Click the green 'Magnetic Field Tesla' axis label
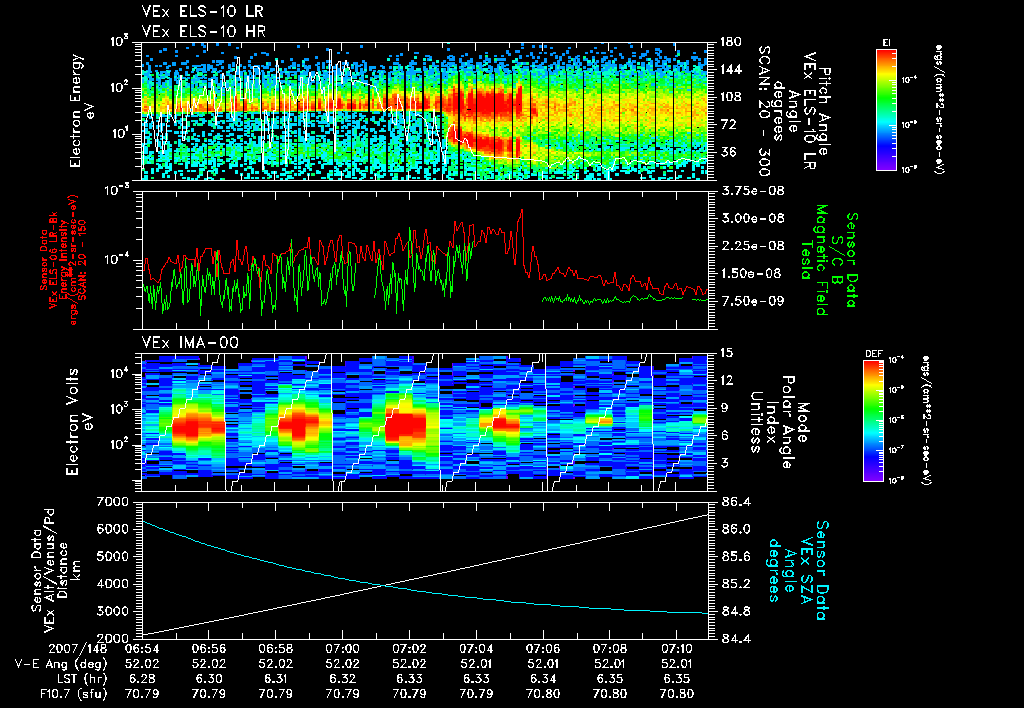The image size is (1024, 708). (814, 260)
